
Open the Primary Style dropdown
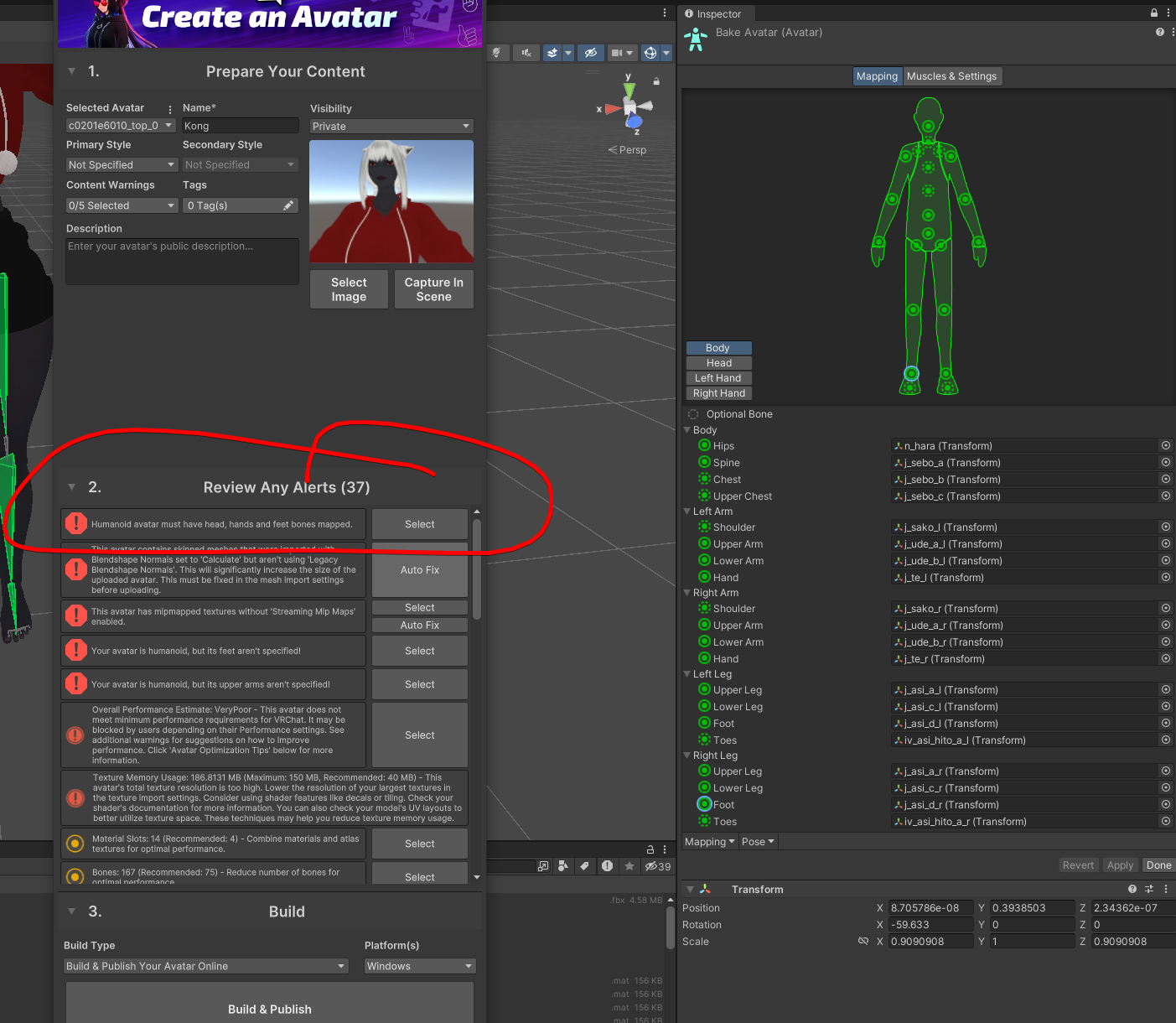pos(122,165)
